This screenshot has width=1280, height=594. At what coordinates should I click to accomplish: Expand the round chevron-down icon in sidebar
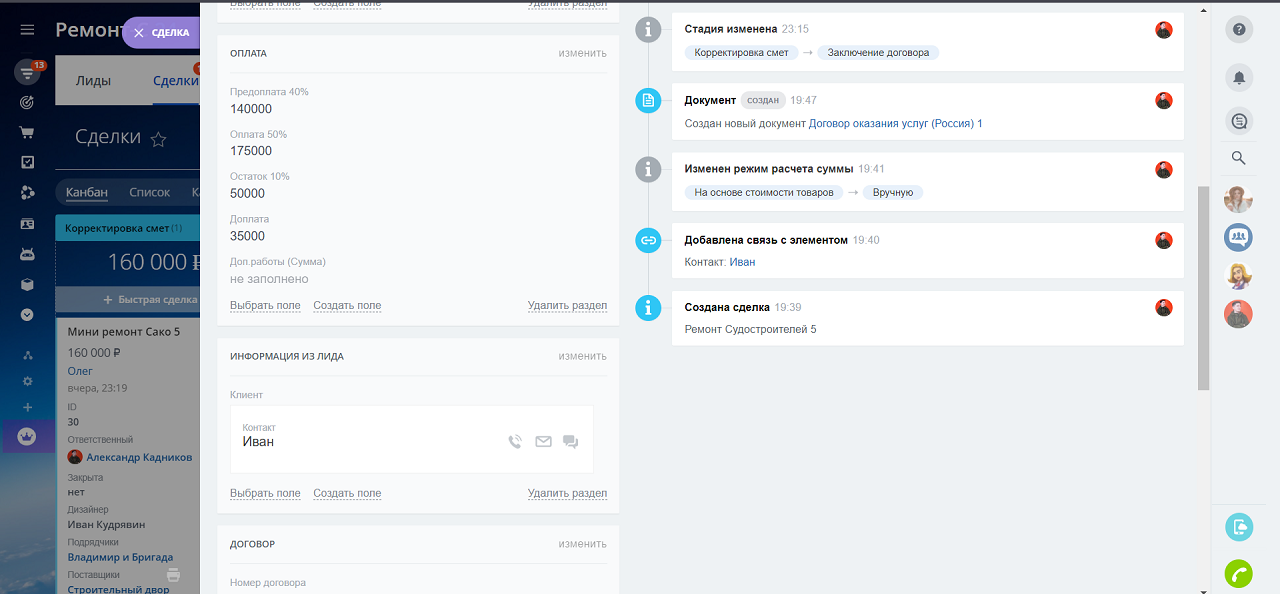point(27,314)
